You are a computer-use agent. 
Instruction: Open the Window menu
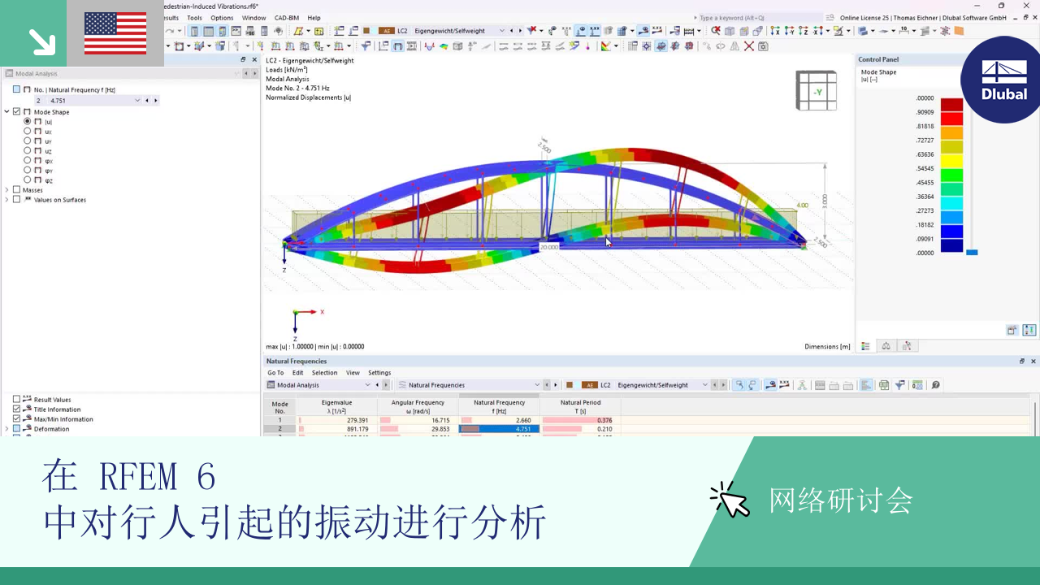253,18
